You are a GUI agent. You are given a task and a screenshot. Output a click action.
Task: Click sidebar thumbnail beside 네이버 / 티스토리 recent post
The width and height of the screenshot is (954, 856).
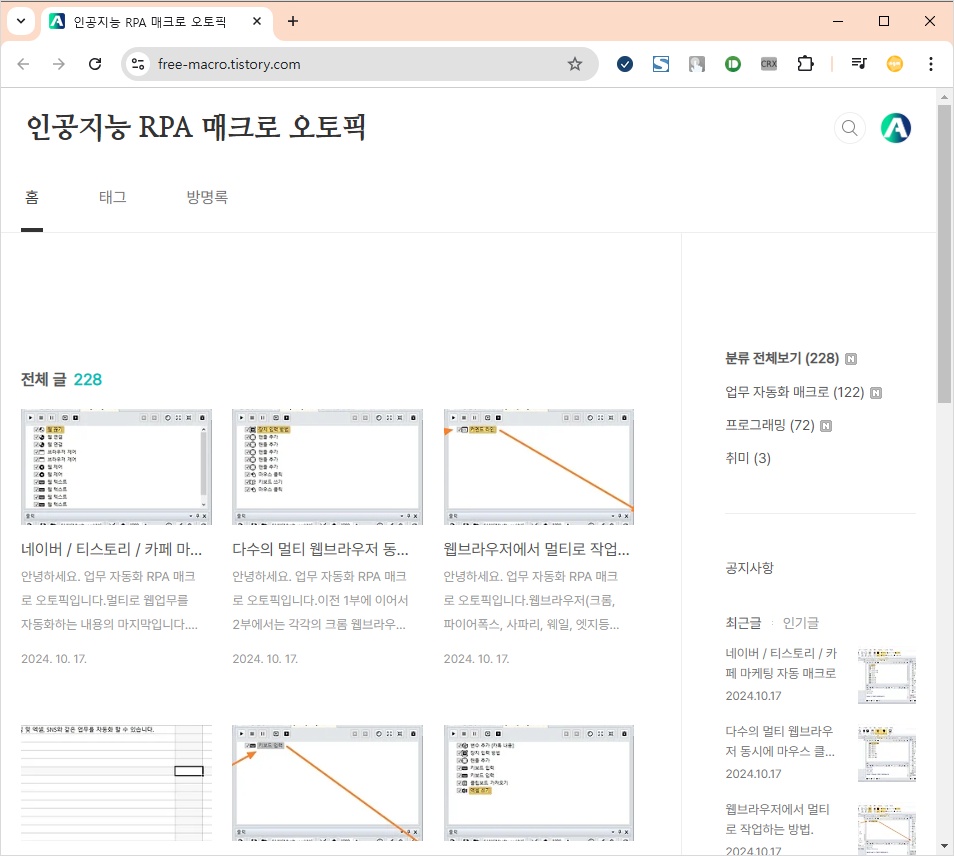886,676
